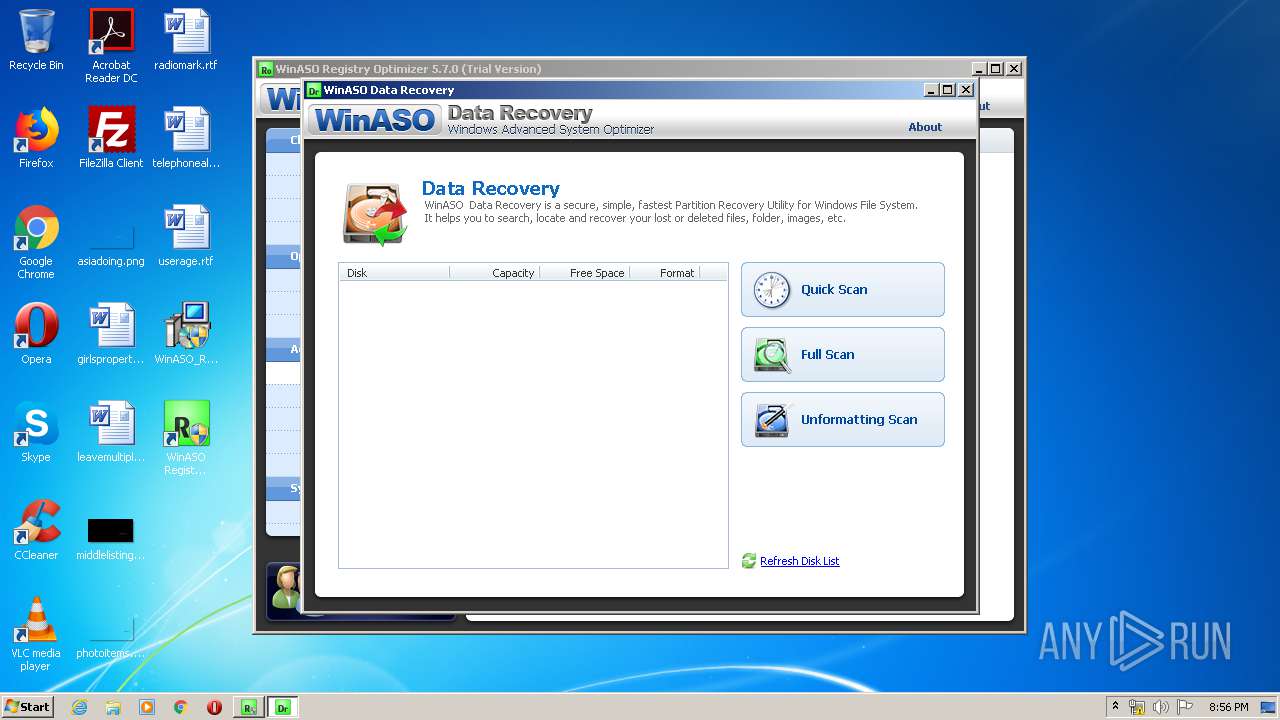1280x720 pixels.
Task: Select the WinASO_R... installer icon on desktop
Action: point(186,334)
